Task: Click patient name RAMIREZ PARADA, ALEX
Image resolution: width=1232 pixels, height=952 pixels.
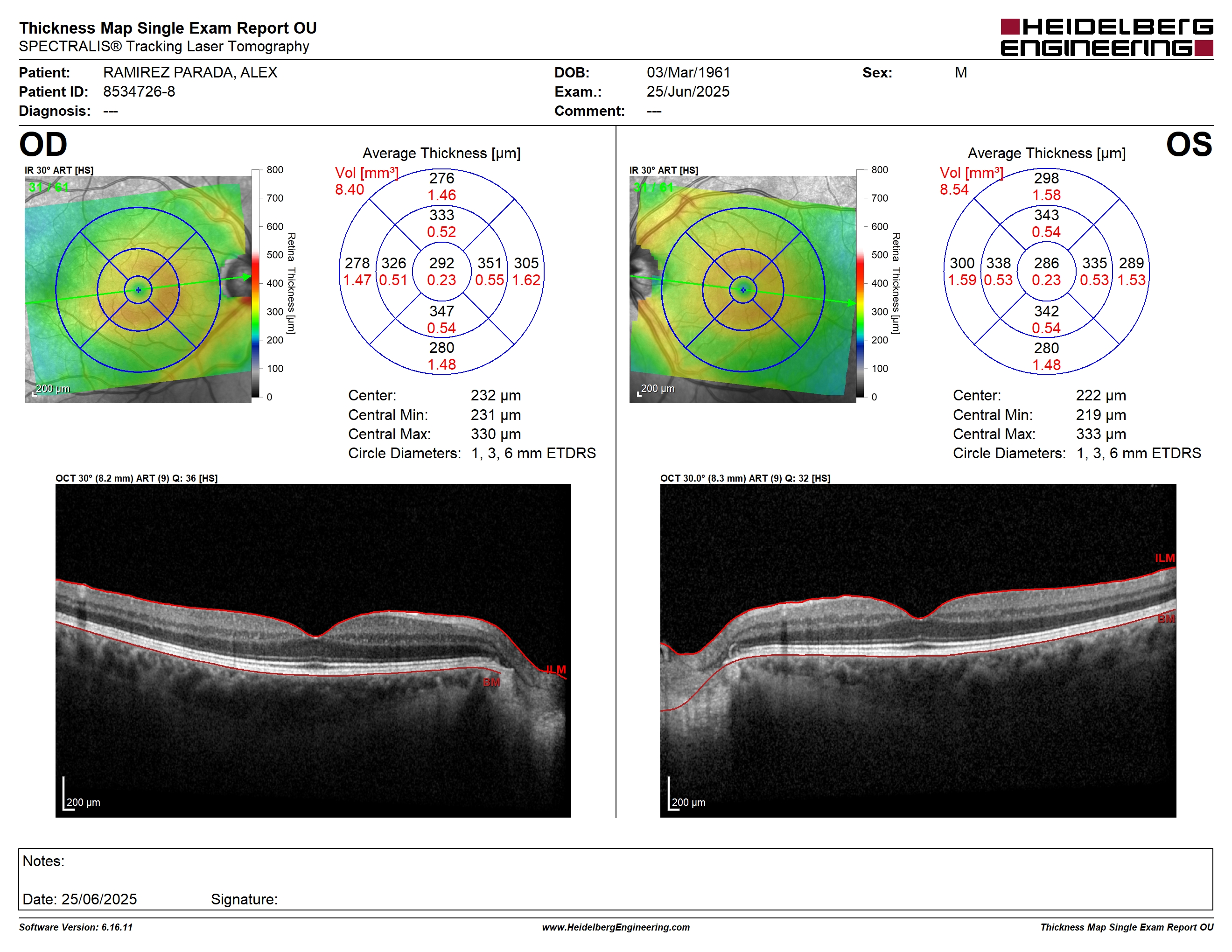Action: (190, 73)
